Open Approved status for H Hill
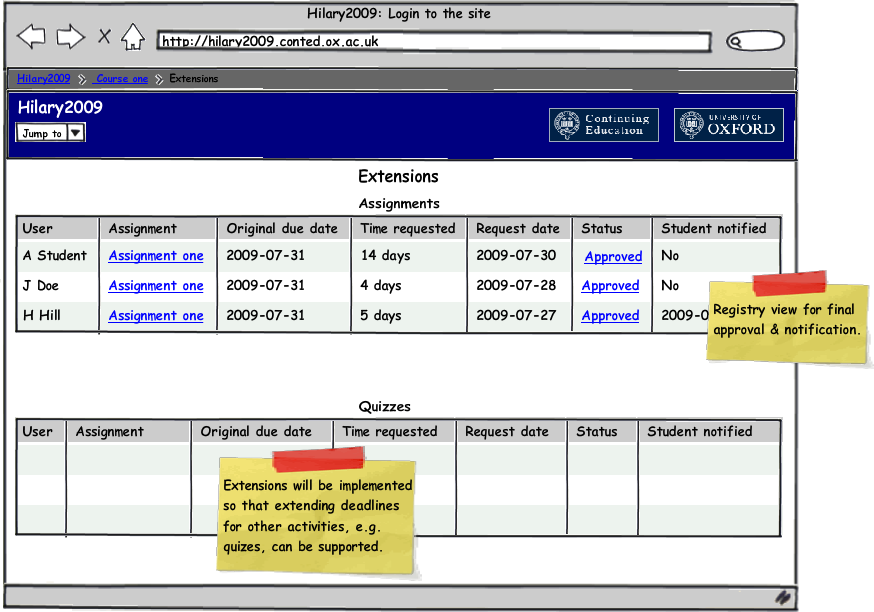874x612 pixels. tap(610, 316)
